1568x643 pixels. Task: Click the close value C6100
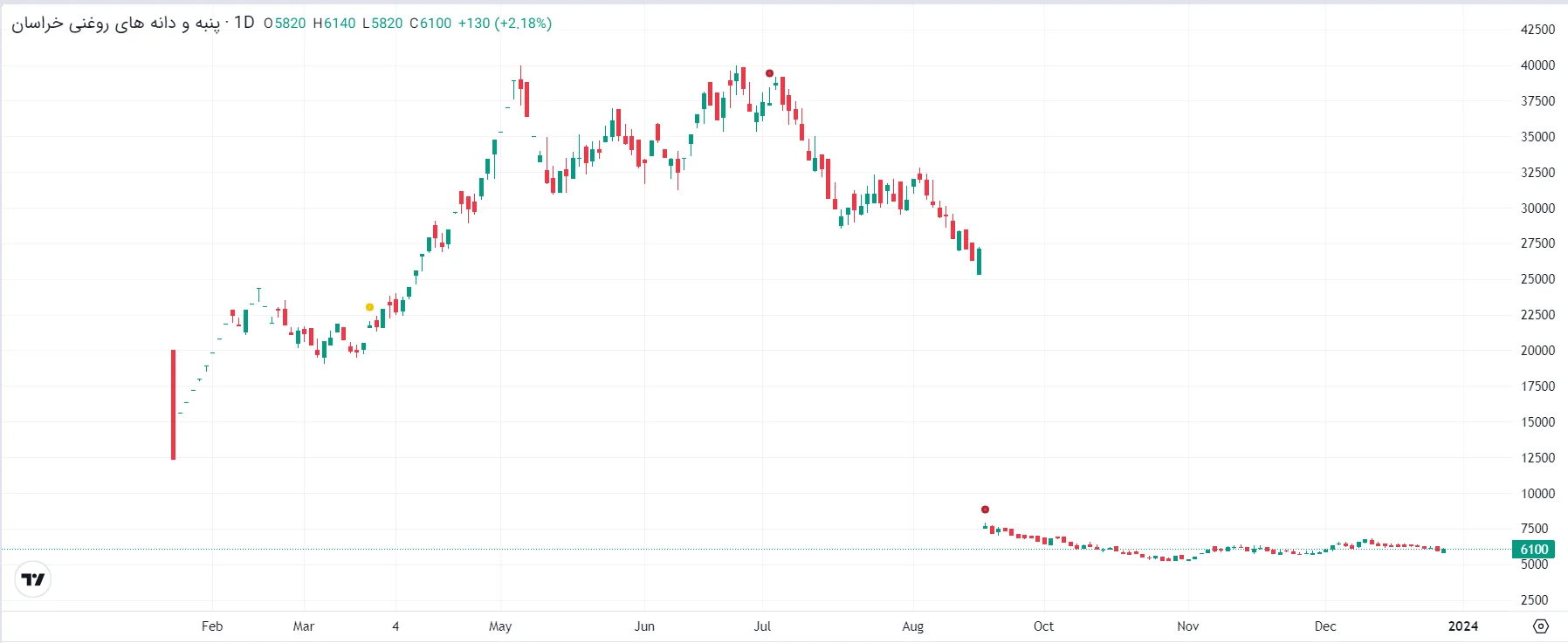[x=430, y=24]
